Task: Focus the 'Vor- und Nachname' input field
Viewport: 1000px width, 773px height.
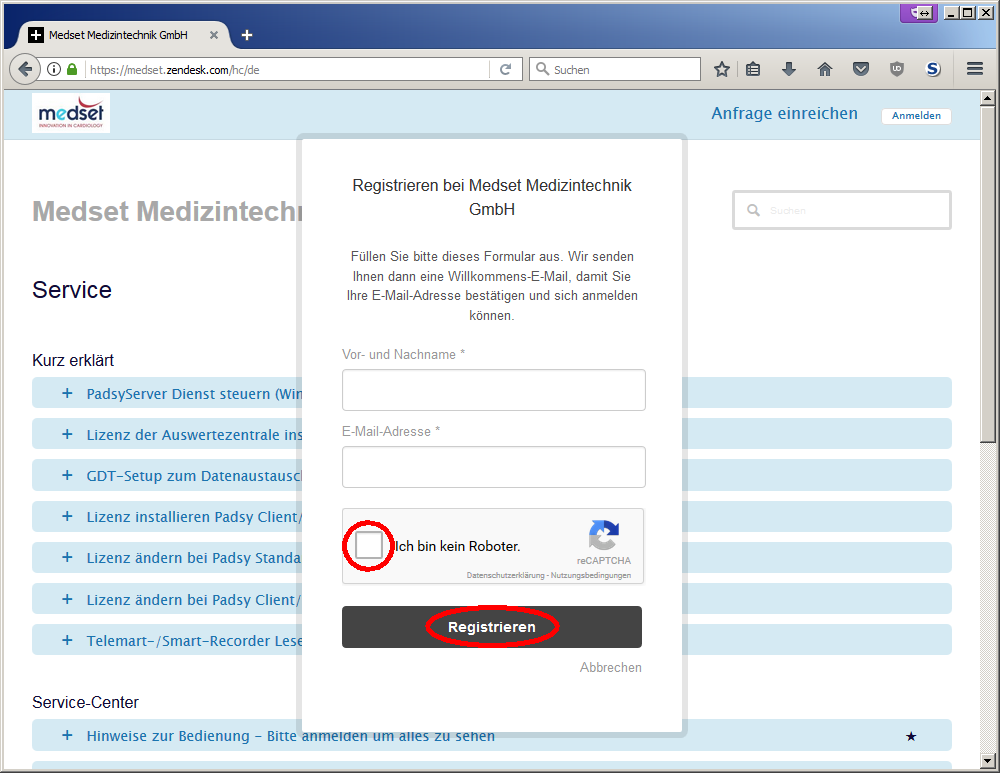Action: (493, 390)
